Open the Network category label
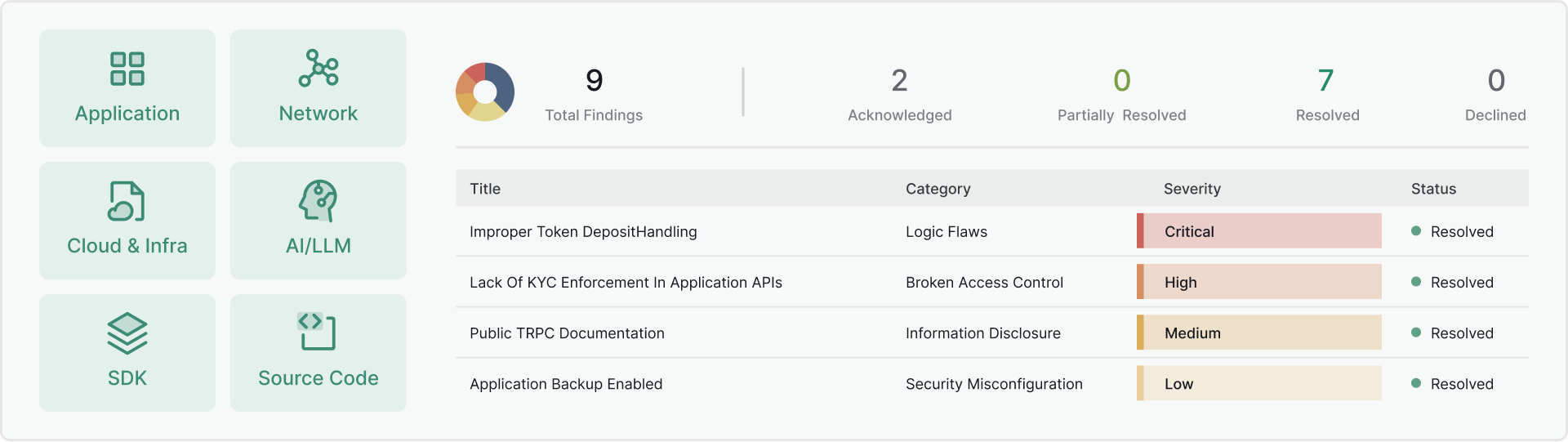 click(318, 114)
